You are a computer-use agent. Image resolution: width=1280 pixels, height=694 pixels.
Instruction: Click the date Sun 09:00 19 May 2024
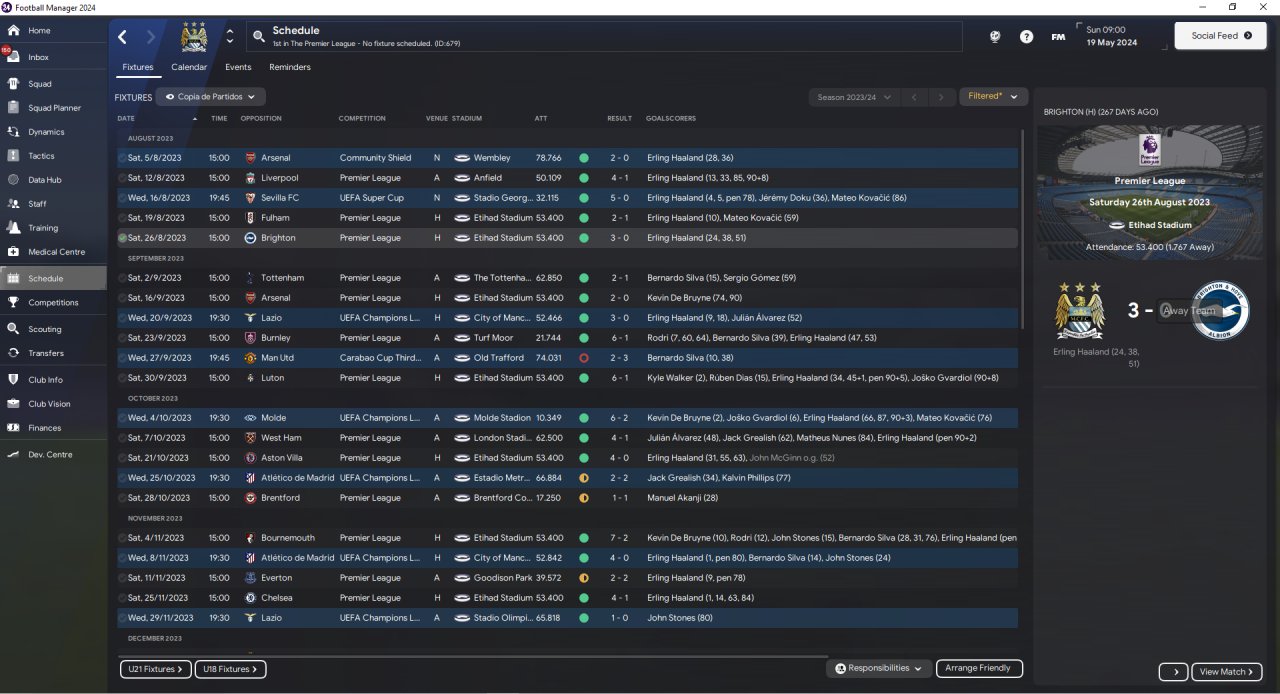1111,36
